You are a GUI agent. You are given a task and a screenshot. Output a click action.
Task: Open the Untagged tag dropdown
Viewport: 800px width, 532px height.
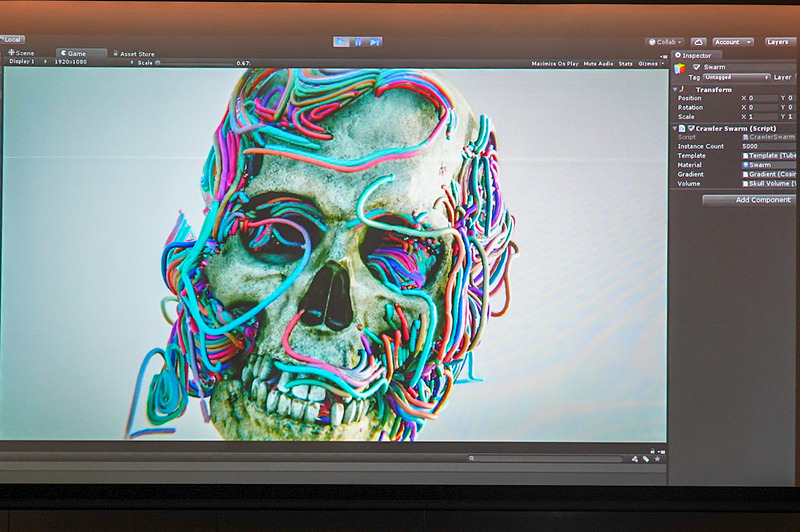pyautogui.click(x=736, y=77)
